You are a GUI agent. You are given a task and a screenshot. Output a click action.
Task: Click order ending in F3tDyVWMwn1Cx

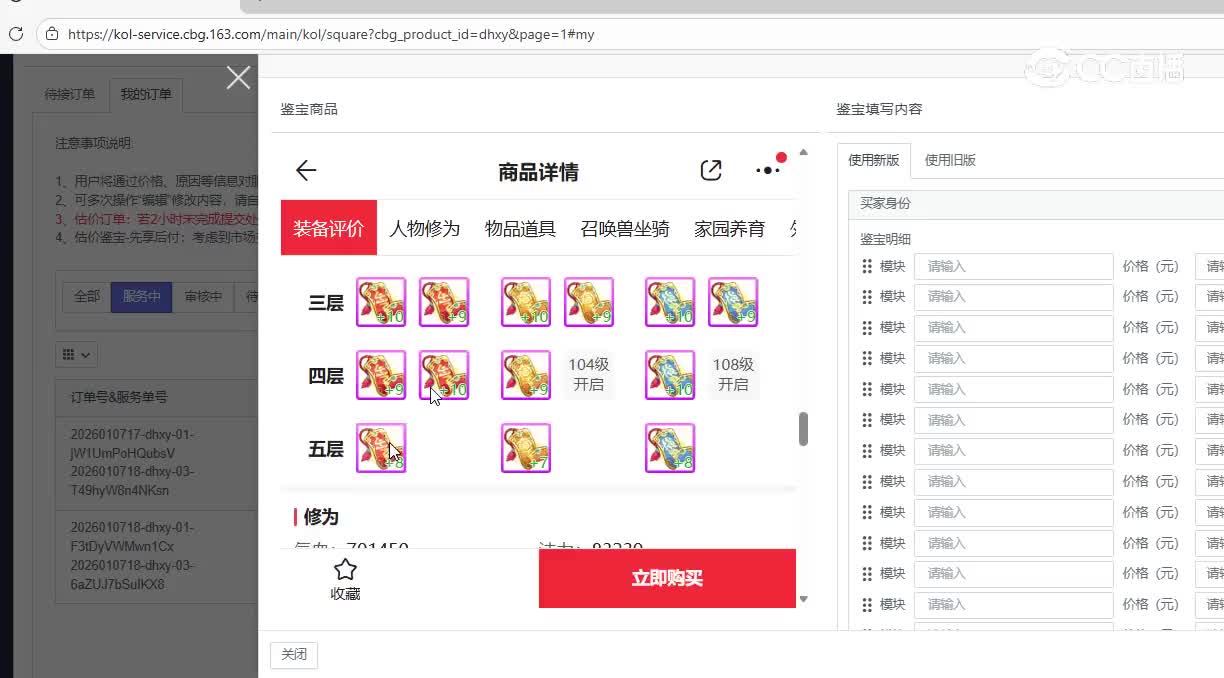[122, 546]
